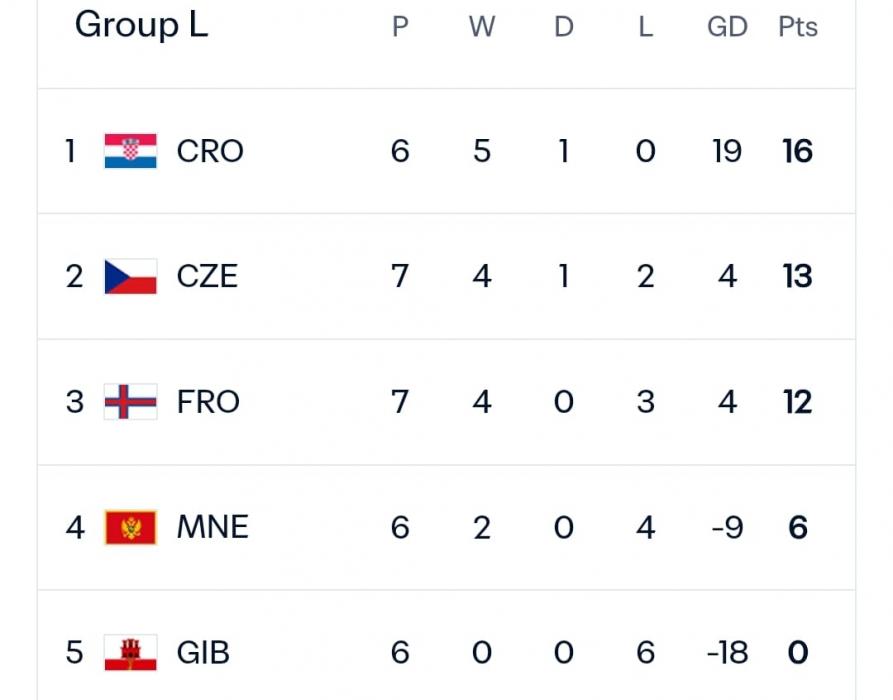Click the Gibraltar flag icon
Screen dimensions: 893x700
coord(130,653)
